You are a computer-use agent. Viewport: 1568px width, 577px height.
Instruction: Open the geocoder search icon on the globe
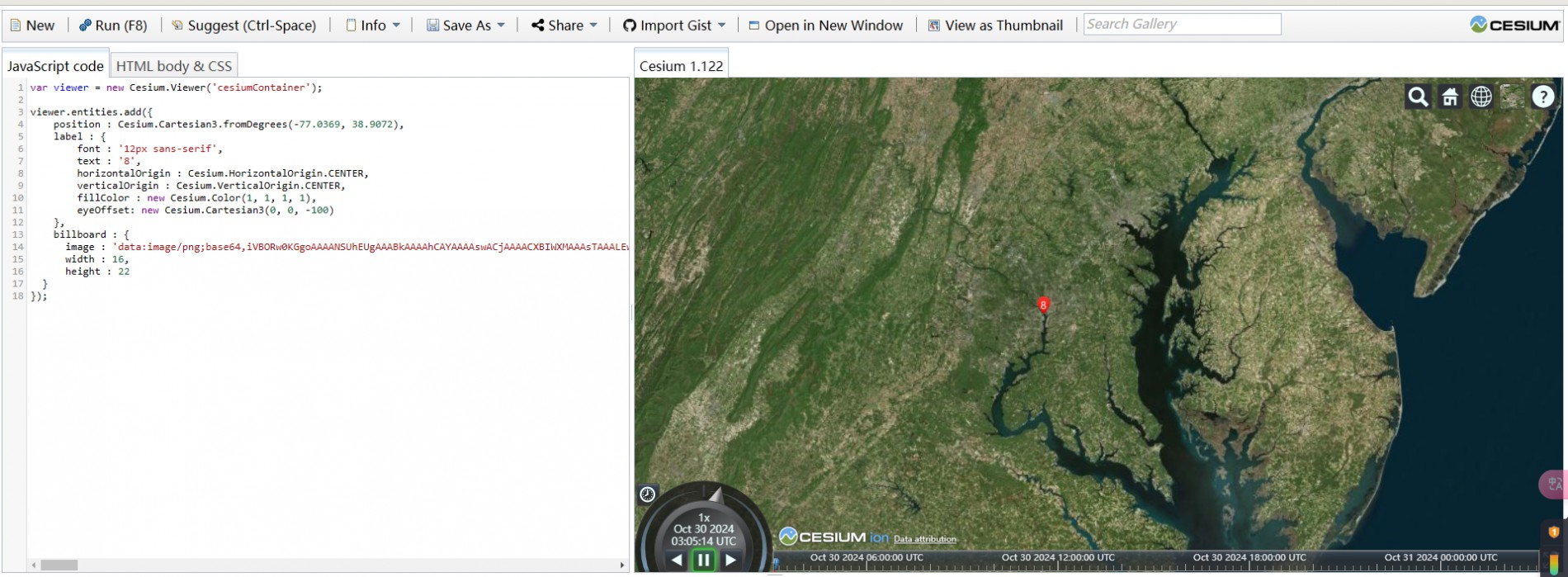pos(1418,97)
